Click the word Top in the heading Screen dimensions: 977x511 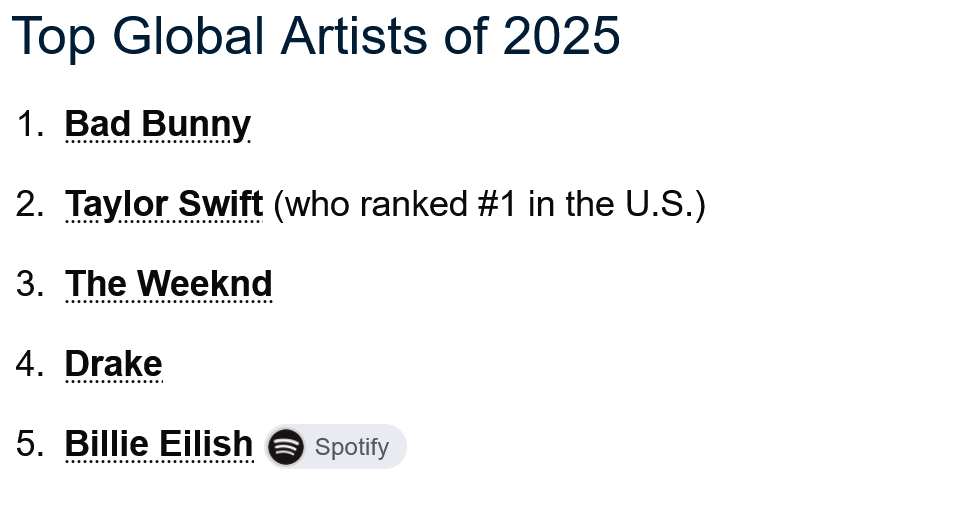pyautogui.click(x=53, y=37)
